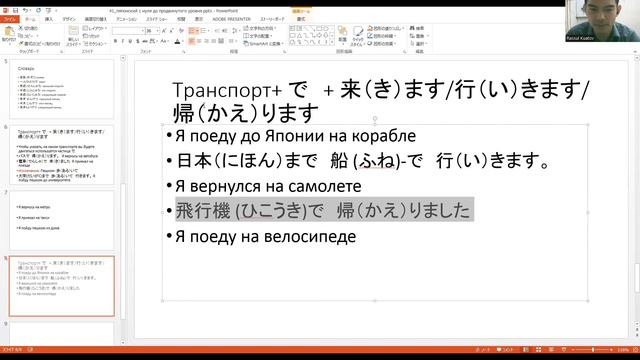The image size is (640, 360).
Task: Increase list indent level icon
Action: 225,31
